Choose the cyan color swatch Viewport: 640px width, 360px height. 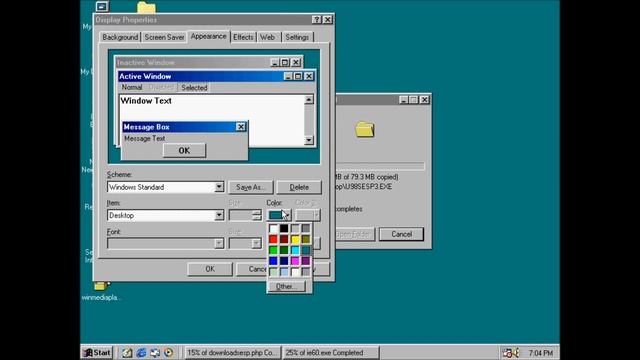295,250
